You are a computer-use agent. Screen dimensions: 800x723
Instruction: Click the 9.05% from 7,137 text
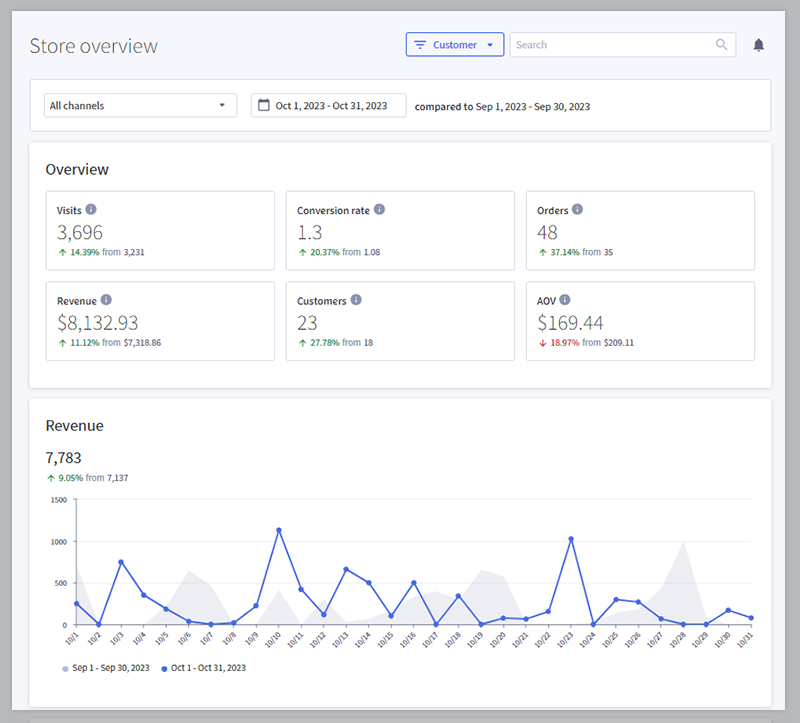pos(93,478)
